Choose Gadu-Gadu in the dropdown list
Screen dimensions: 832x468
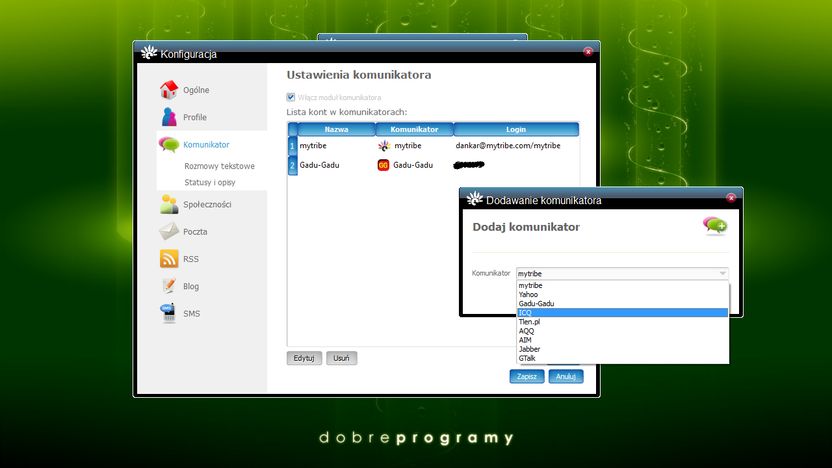(x=622, y=304)
